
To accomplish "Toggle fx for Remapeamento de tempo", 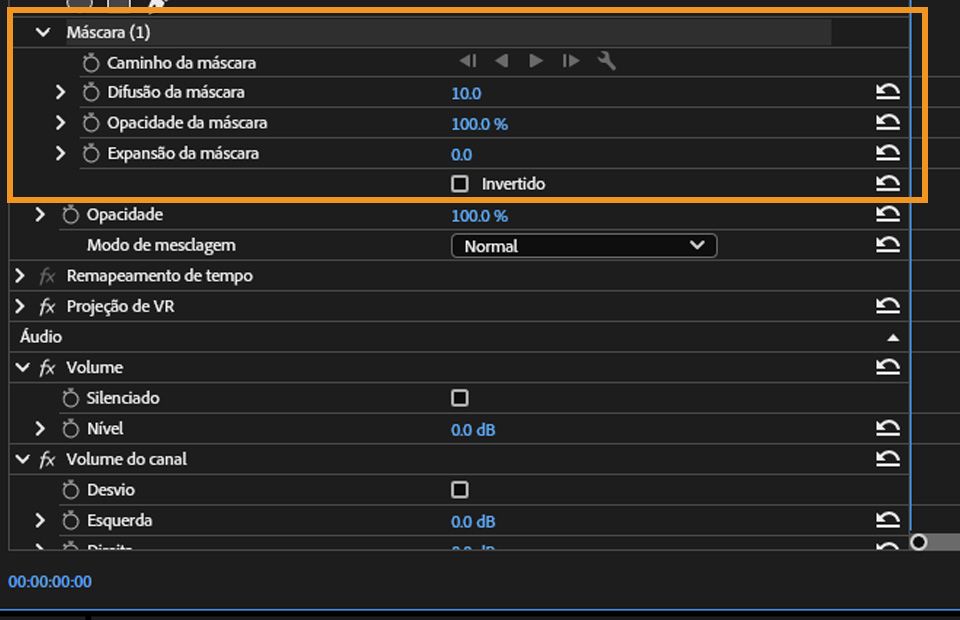I will pyautogui.click(x=47, y=276).
